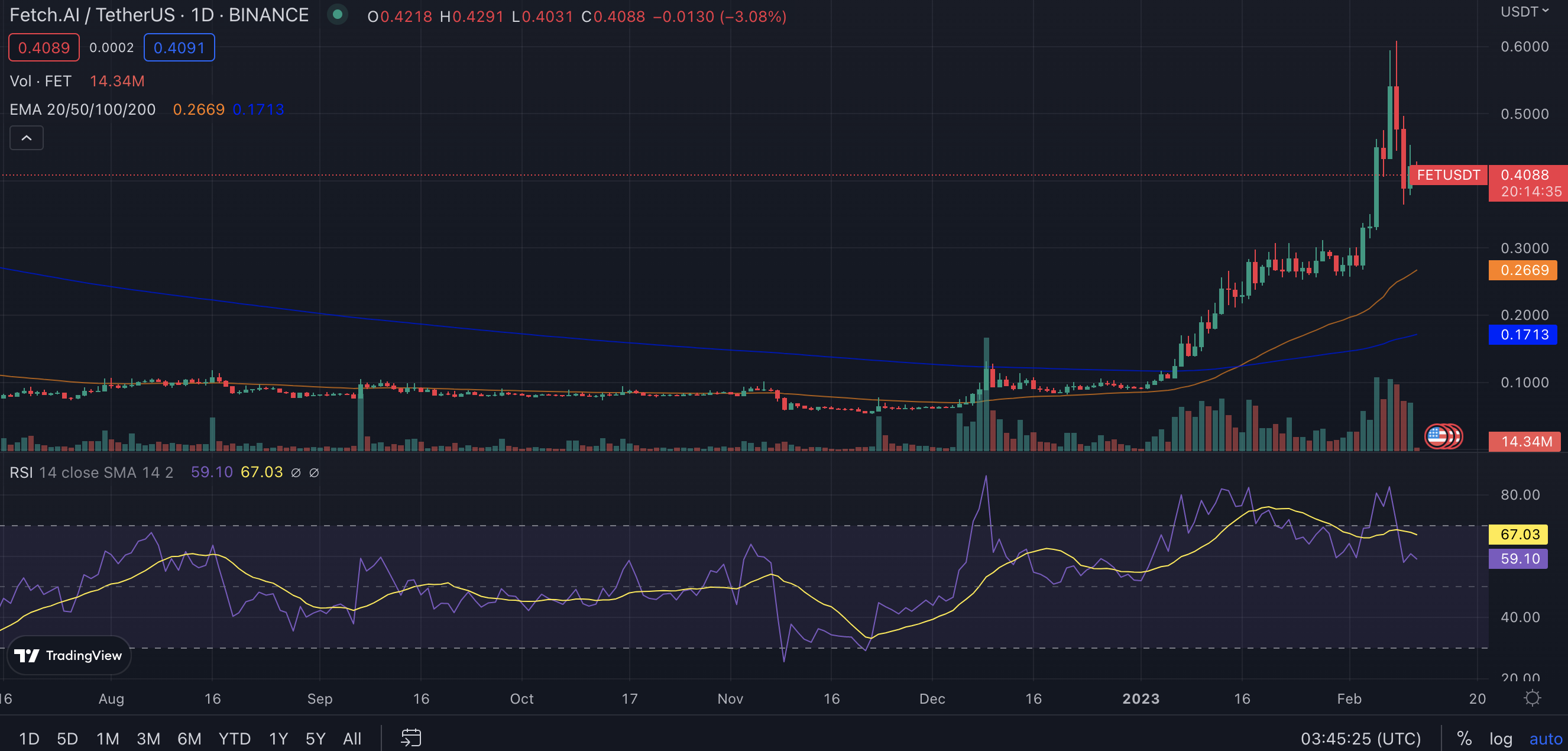This screenshot has width=1568, height=751.
Task: Select the YTD time range
Action: pos(234,739)
